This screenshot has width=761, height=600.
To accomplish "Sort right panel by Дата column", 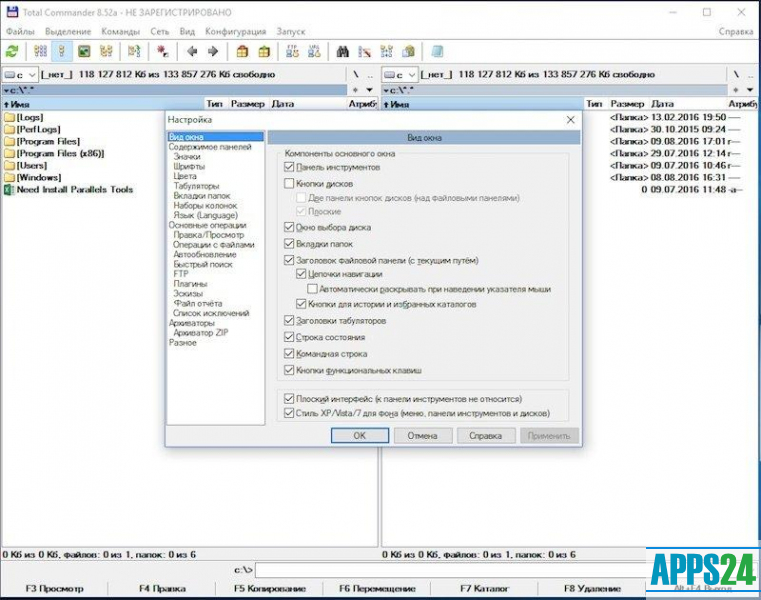I will (x=687, y=104).
